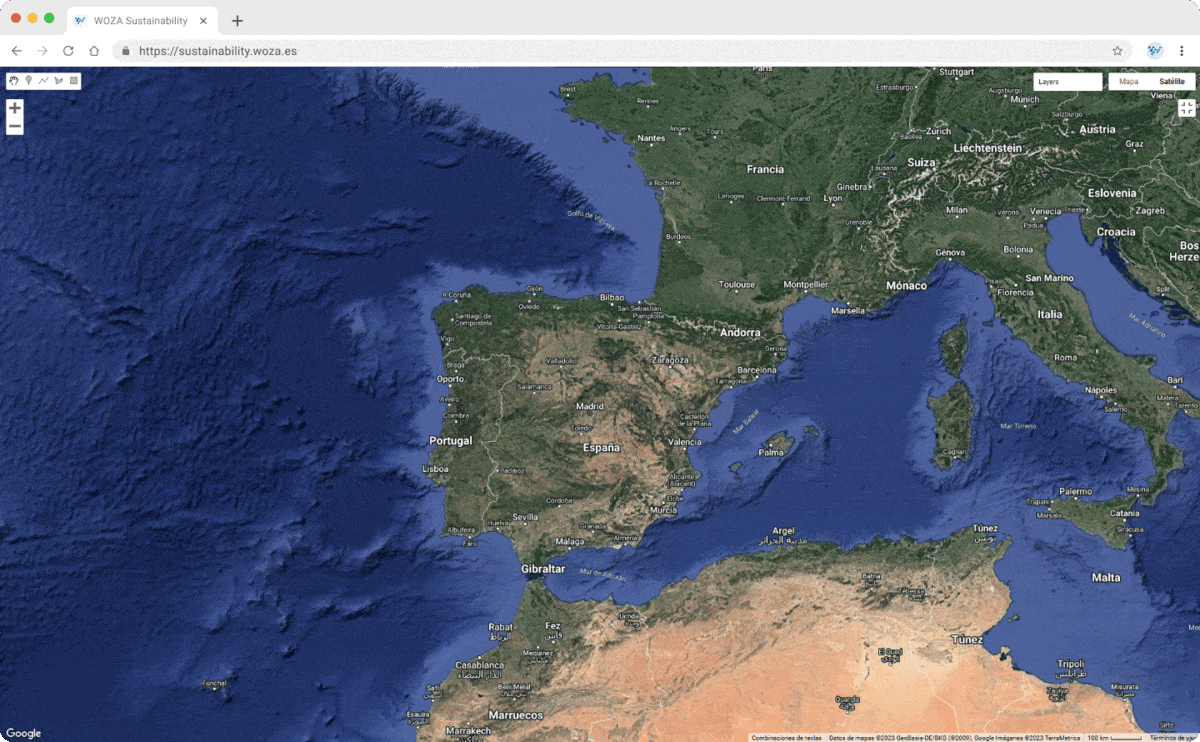This screenshot has height=742, width=1200.
Task: Toggle fullscreen map view
Action: click(1186, 108)
